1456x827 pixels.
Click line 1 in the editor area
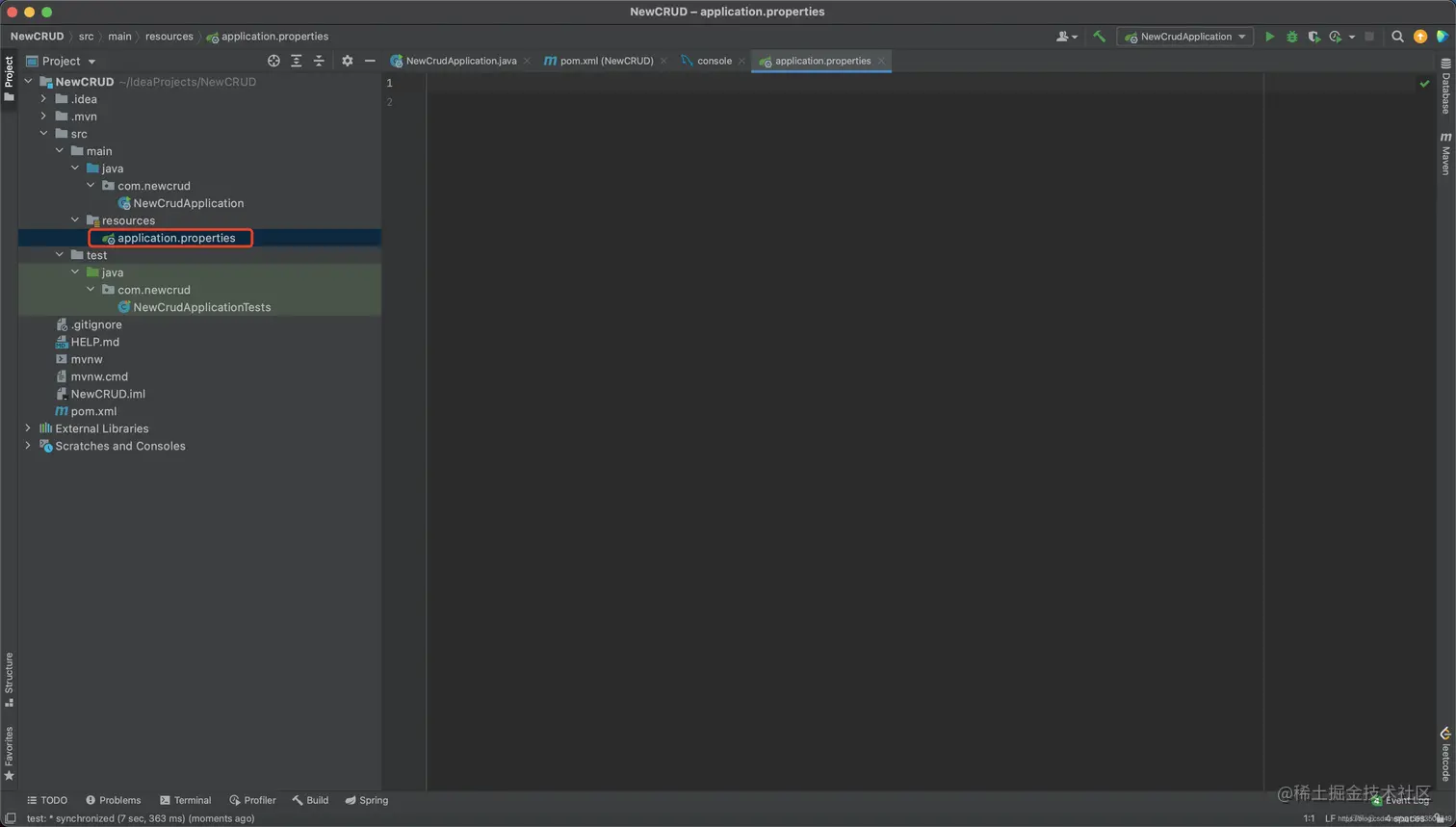pyautogui.click(x=845, y=84)
